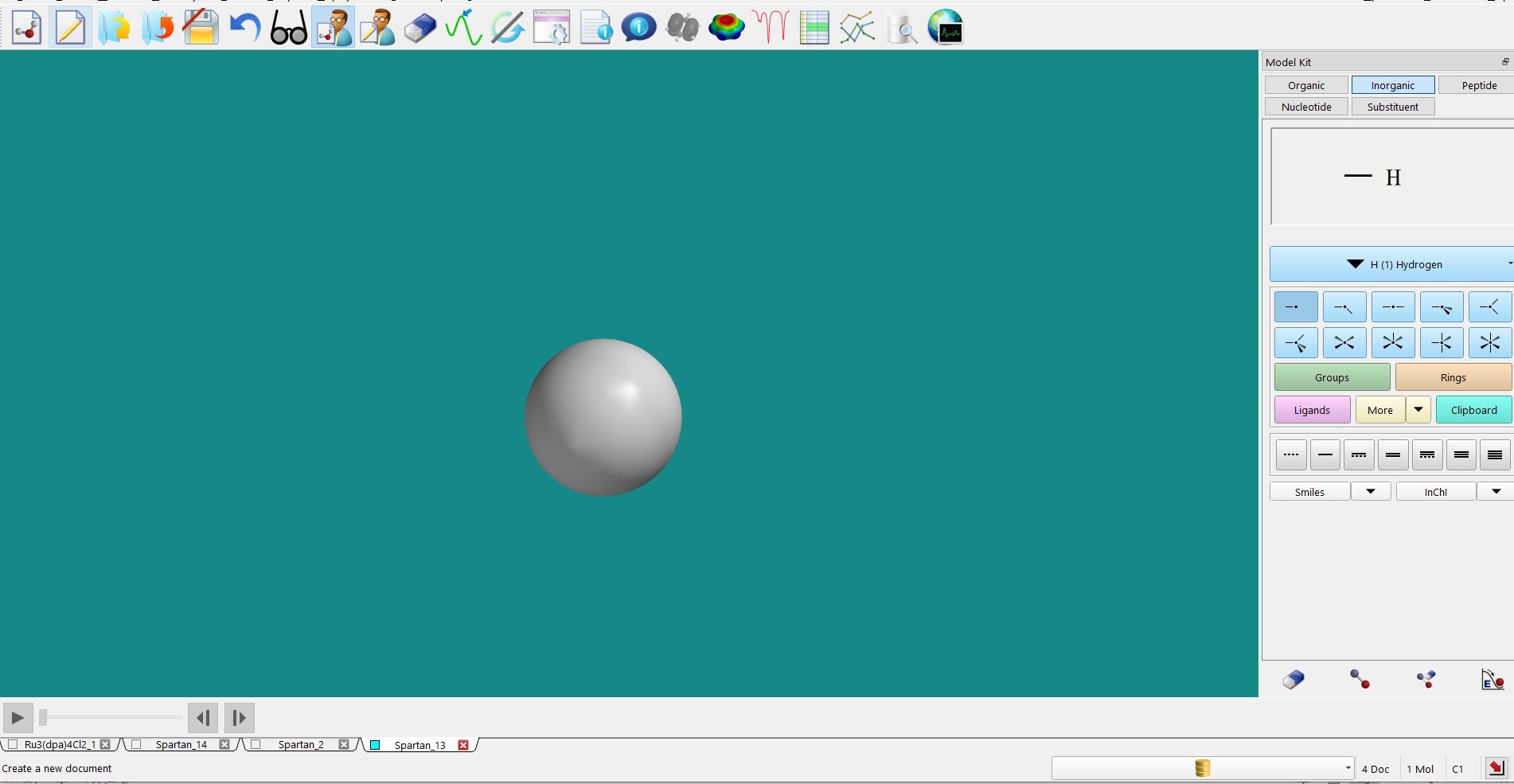Viewport: 1514px width, 784px height.
Task: Select the square planar geometry button
Action: pyautogui.click(x=1344, y=343)
